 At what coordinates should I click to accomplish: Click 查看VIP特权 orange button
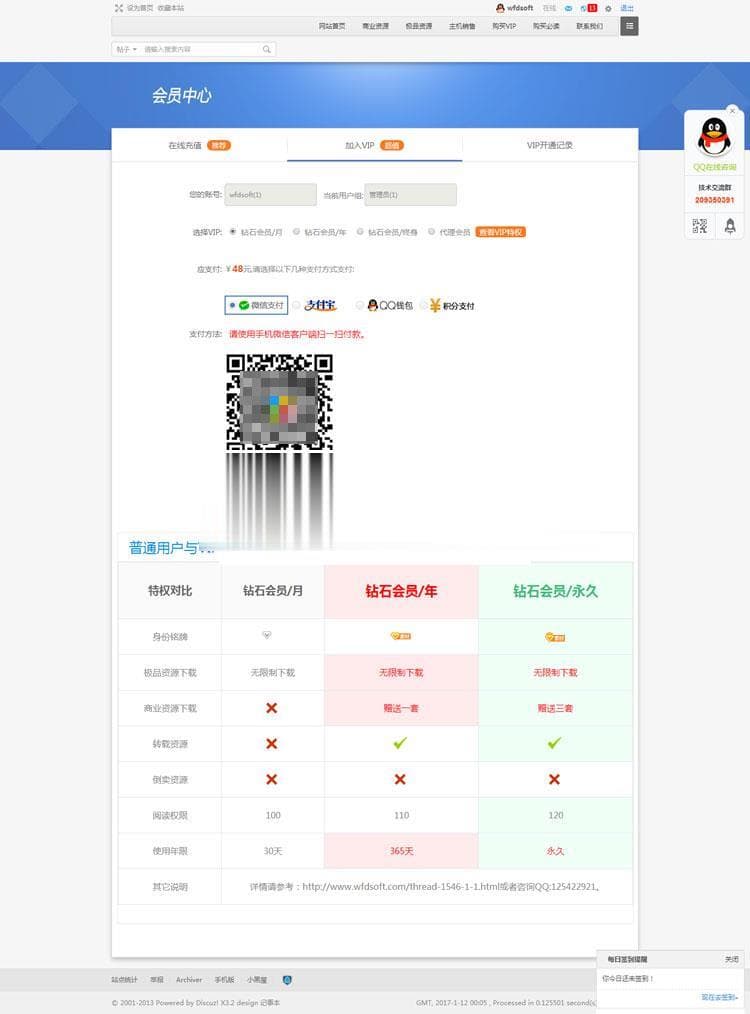(x=500, y=232)
